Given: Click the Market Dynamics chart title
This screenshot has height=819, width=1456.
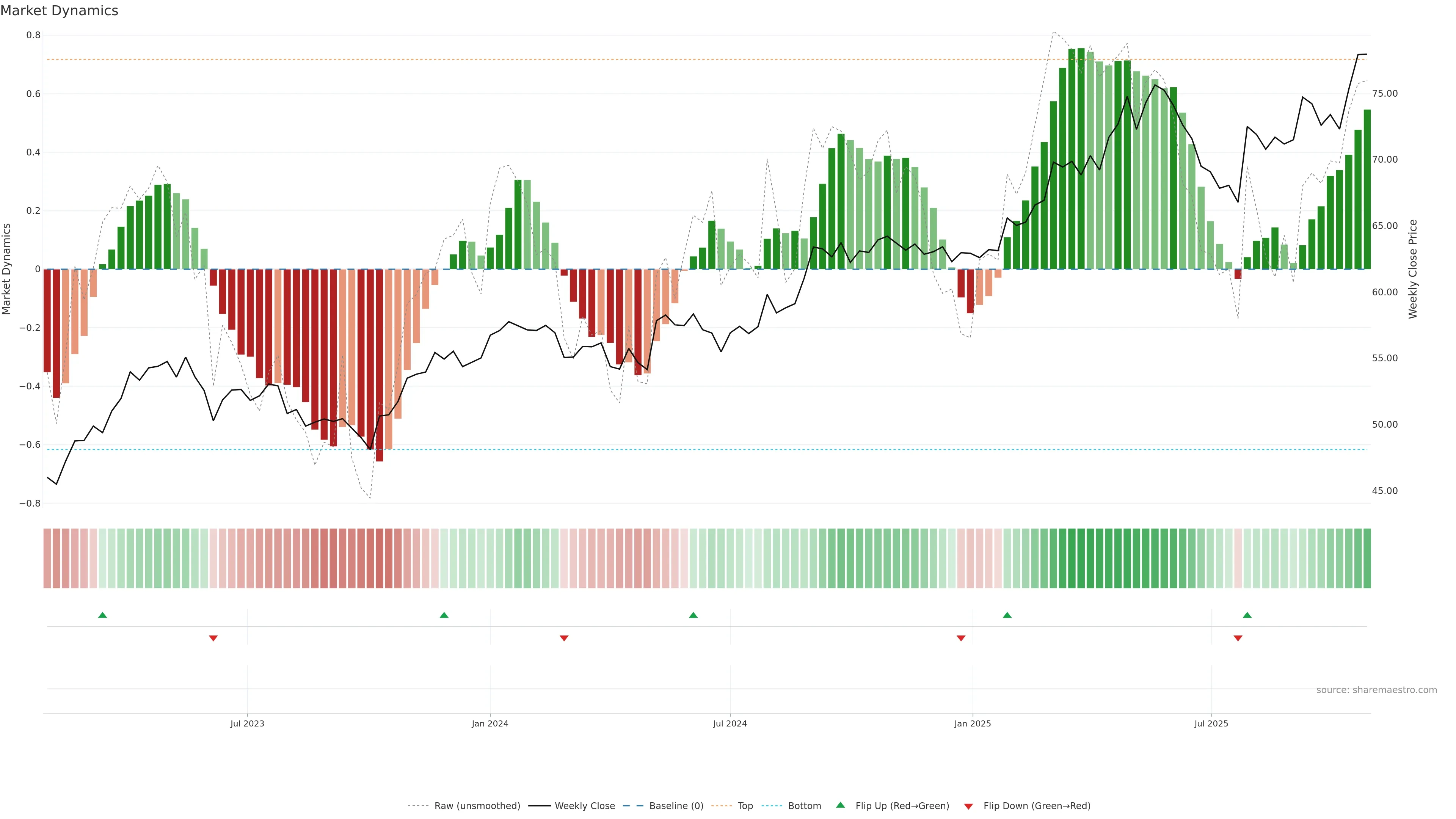Looking at the screenshot, I should (x=60, y=11).
